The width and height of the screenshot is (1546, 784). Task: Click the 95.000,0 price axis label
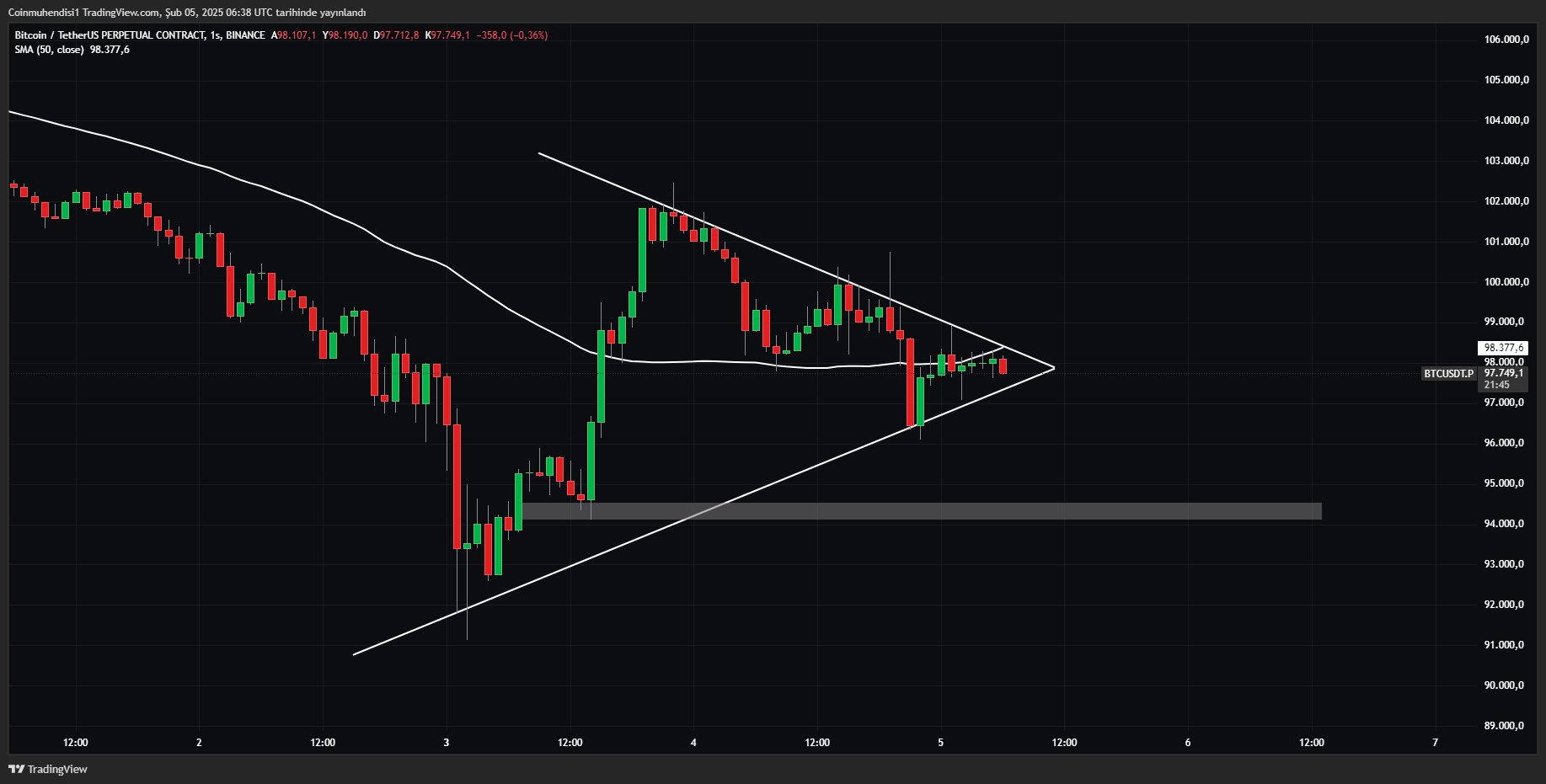[1504, 483]
